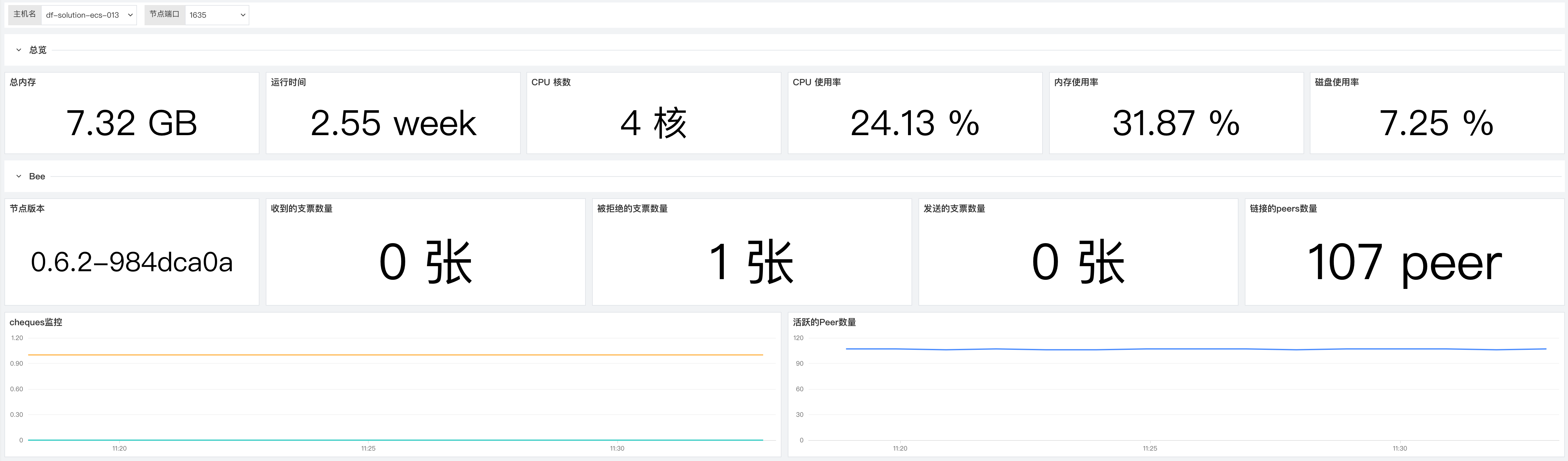1568x461 pixels.
Task: Click the 节点版本 0.6.2-984dca0a value
Action: point(132,262)
